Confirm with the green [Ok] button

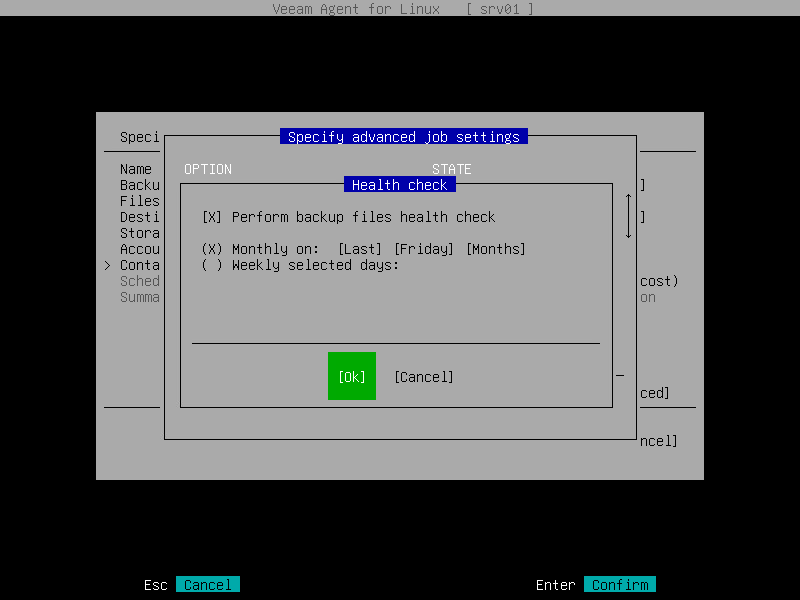pos(352,377)
